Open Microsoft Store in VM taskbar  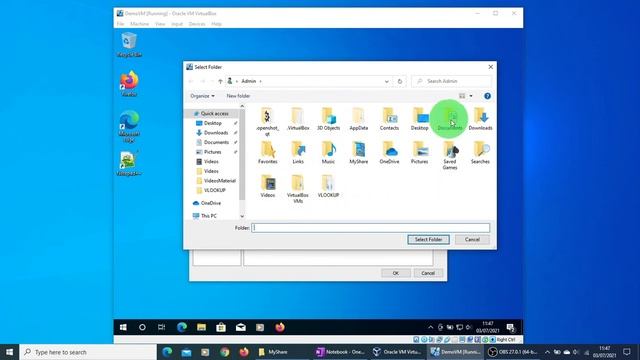[221, 327]
